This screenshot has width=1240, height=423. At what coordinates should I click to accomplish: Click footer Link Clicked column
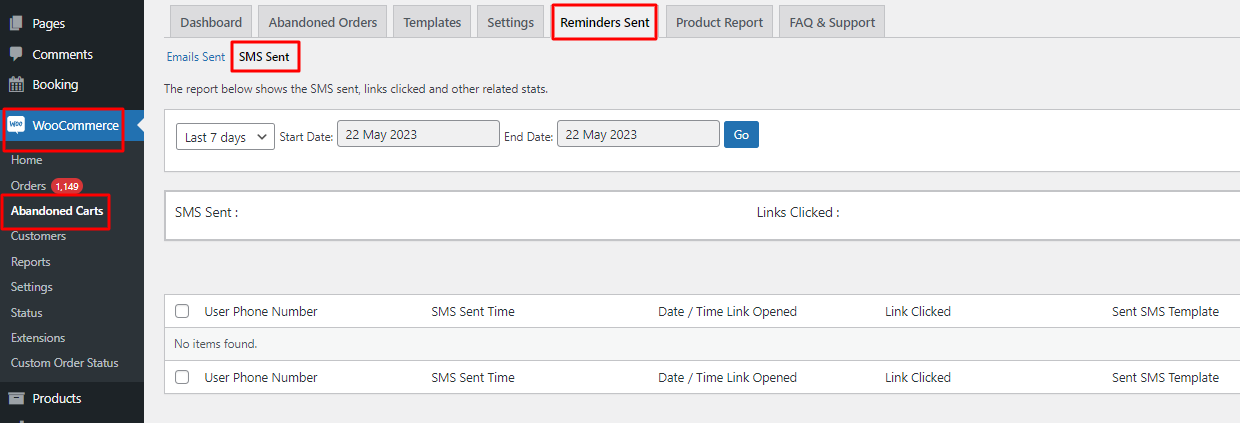918,377
